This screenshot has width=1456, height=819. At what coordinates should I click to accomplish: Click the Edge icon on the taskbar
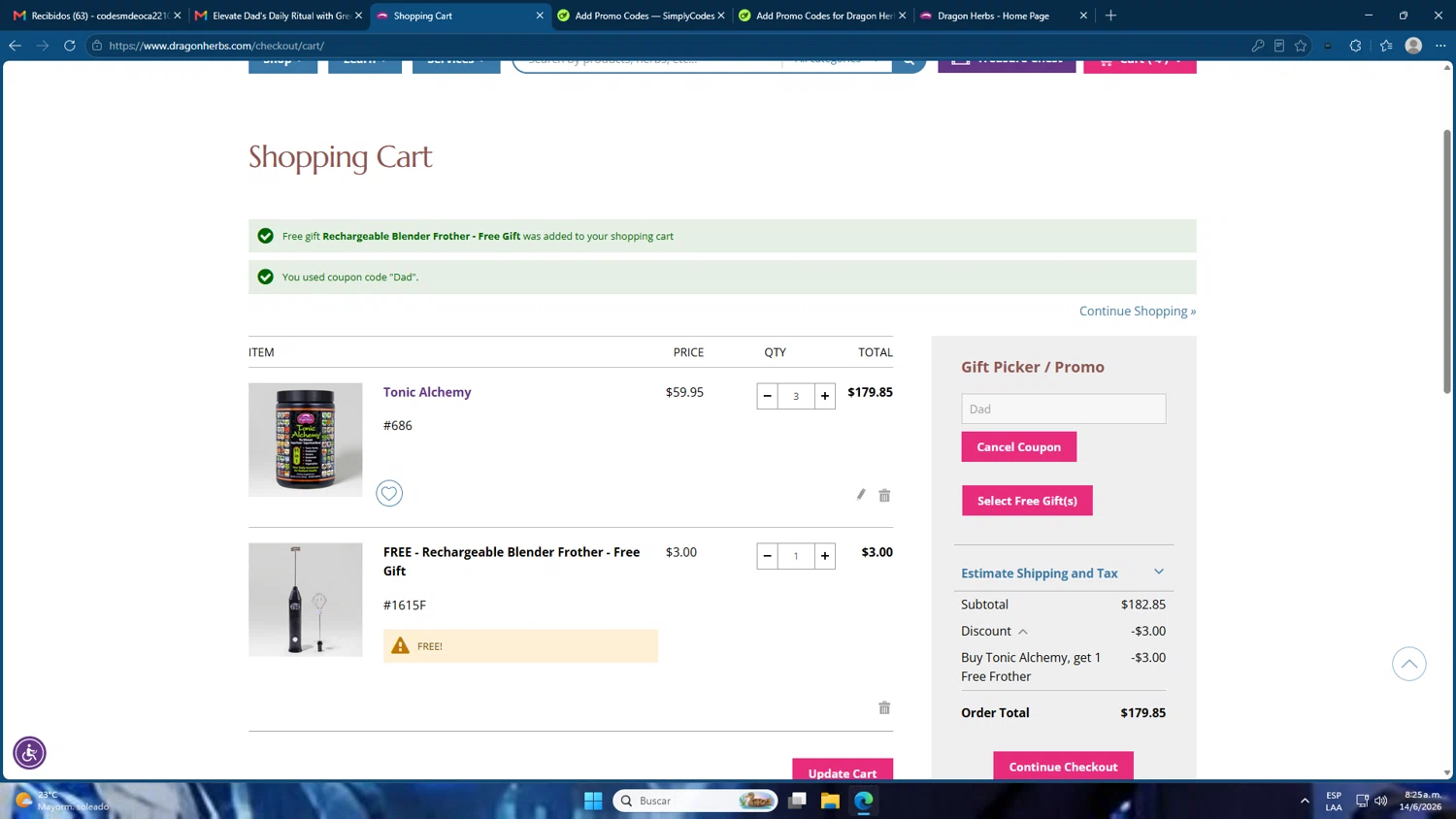point(864,801)
